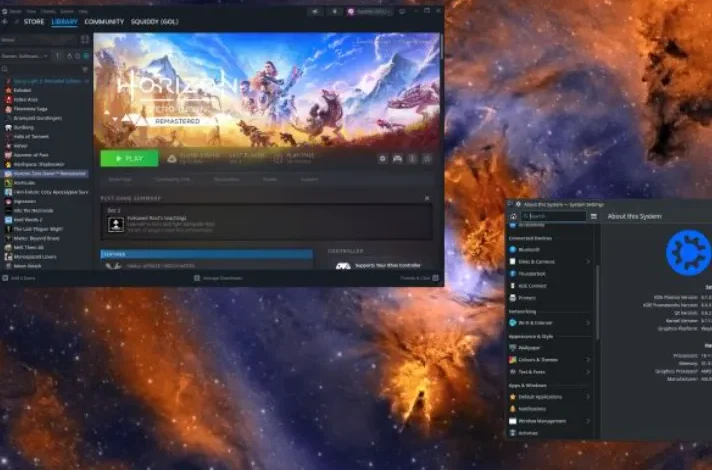Toggle the ready-to-play filter icon in library
Image resolution: width=712 pixels, height=470 pixels.
[86, 56]
